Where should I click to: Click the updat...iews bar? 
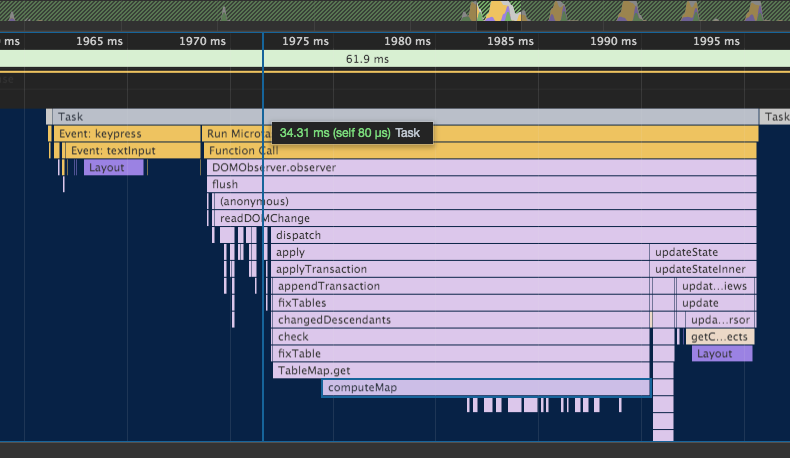pyautogui.click(x=715, y=286)
